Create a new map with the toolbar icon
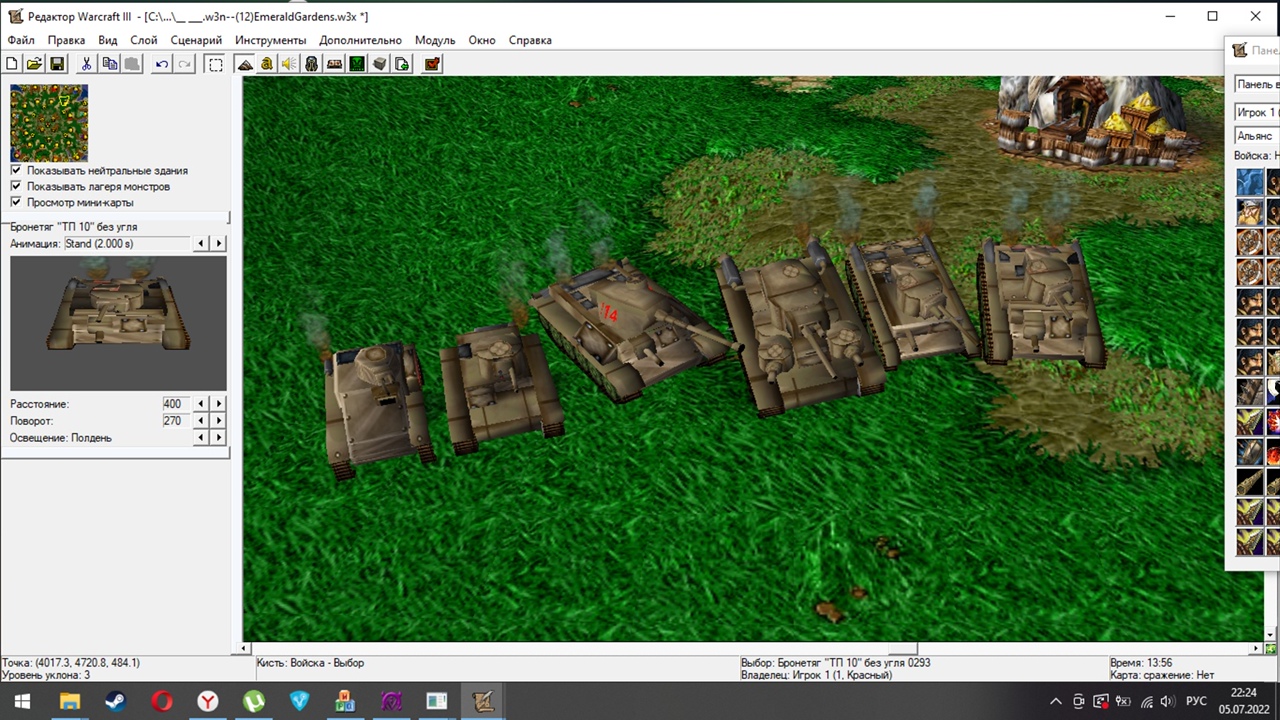1280x720 pixels. click(x=12, y=64)
